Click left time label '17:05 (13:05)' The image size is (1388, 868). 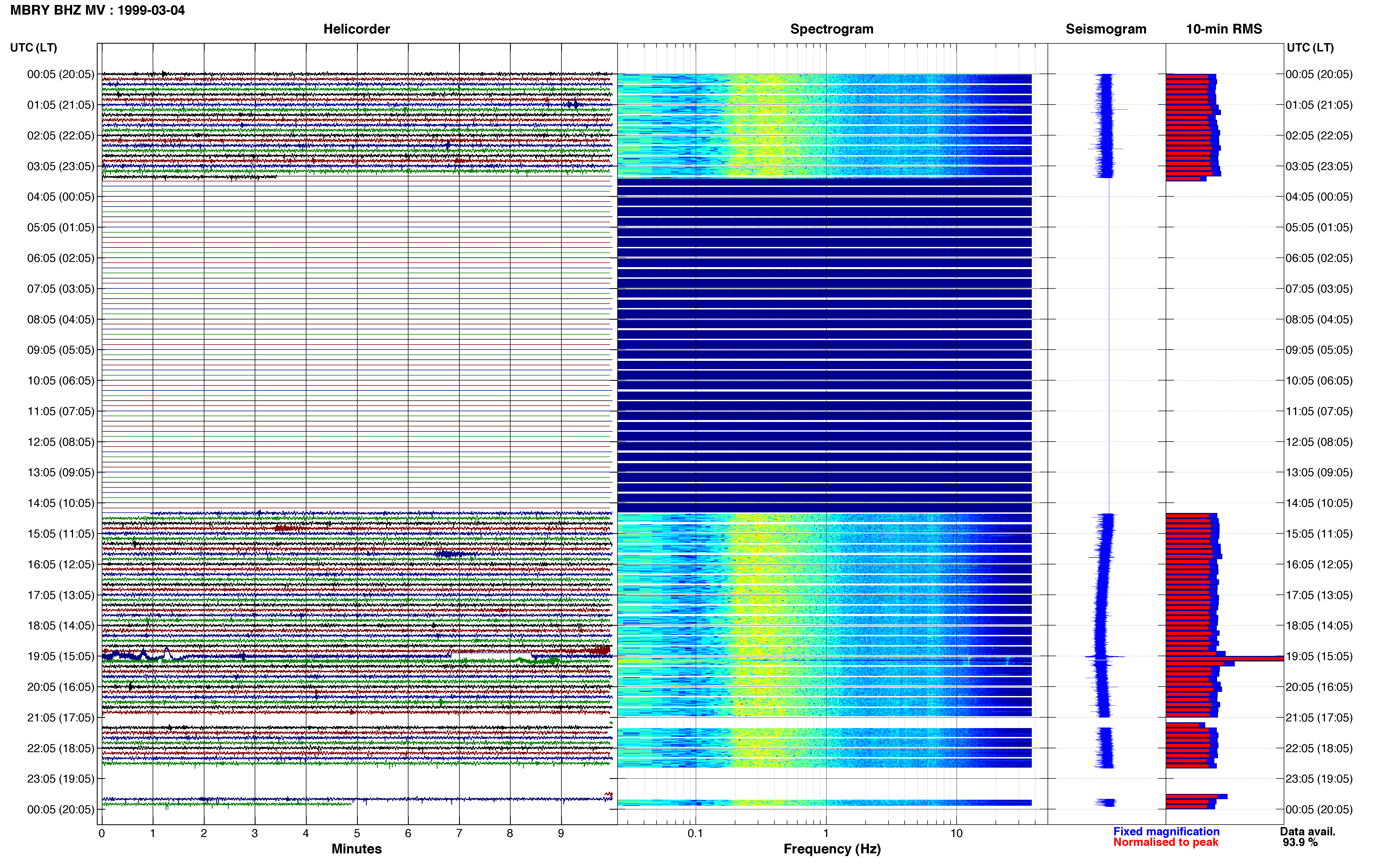click(x=61, y=595)
